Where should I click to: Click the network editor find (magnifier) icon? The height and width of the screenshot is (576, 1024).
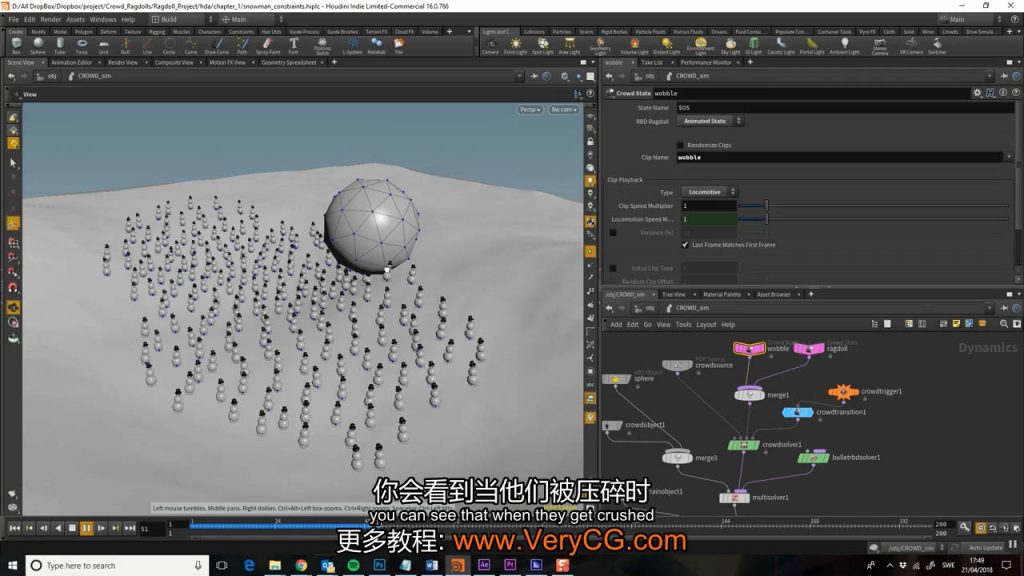pos(1004,324)
